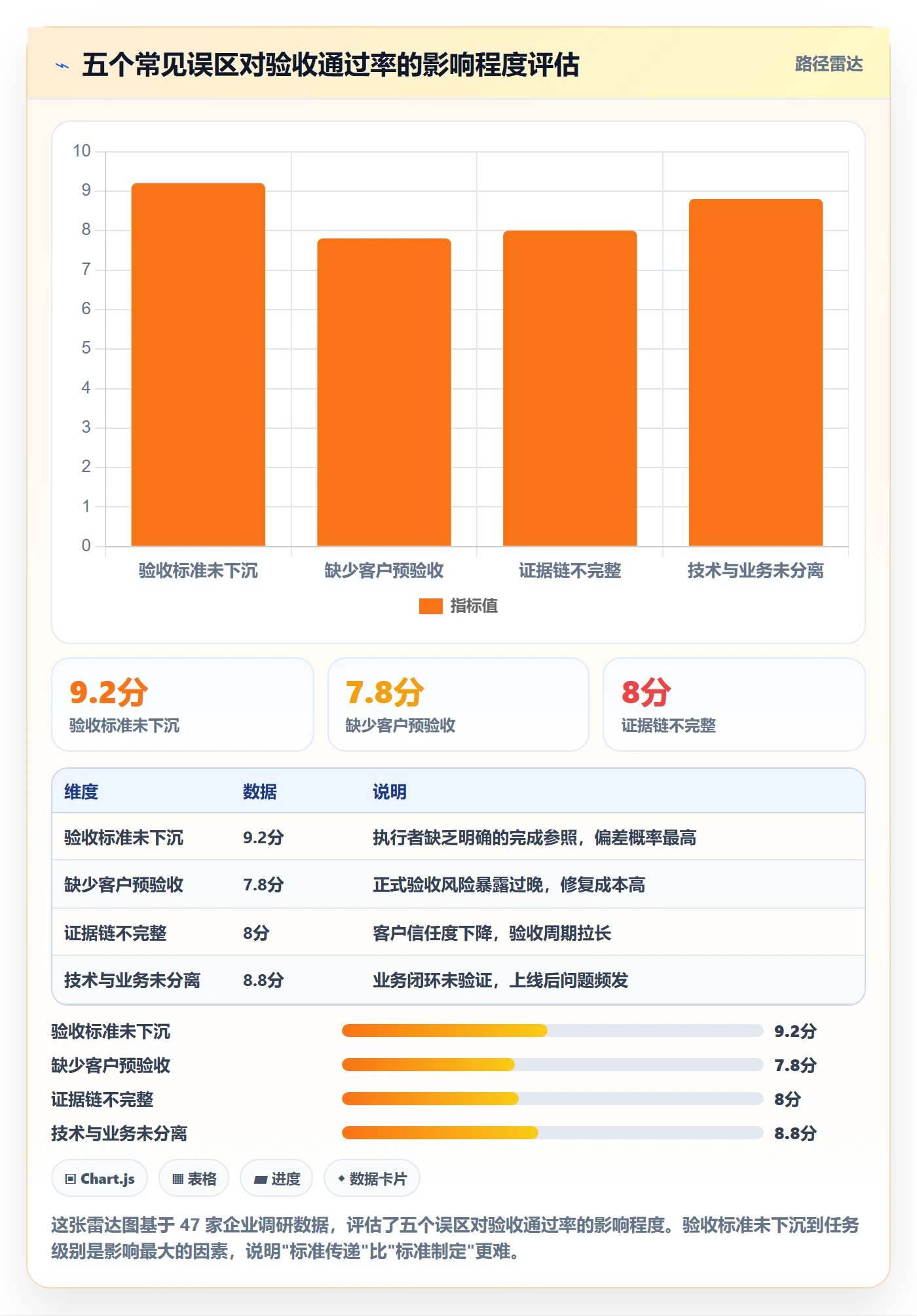Select table row cell 验收标准未下沉
Image resolution: width=917 pixels, height=1316 pixels.
124,837
